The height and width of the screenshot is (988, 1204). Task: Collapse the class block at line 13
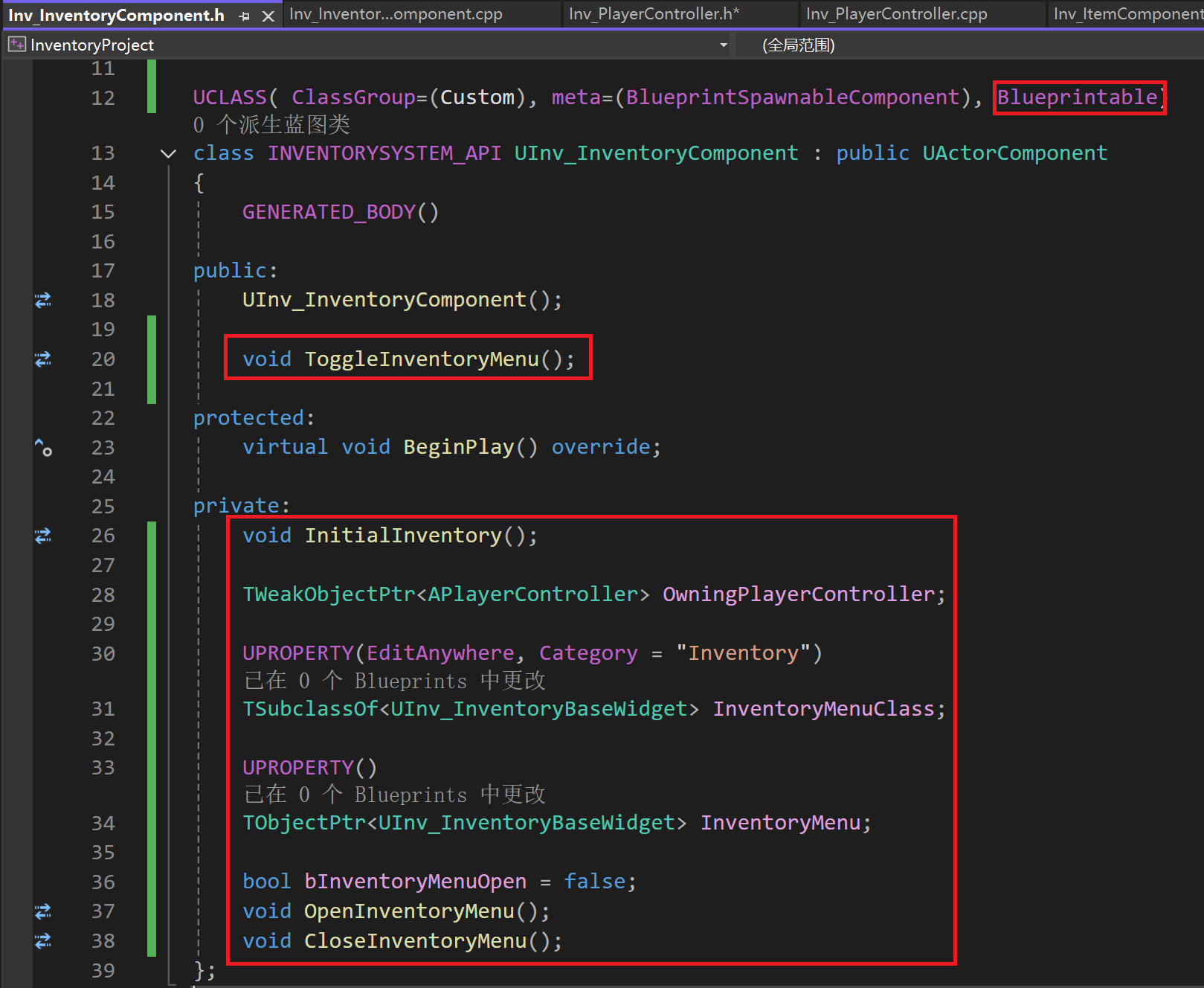point(169,154)
